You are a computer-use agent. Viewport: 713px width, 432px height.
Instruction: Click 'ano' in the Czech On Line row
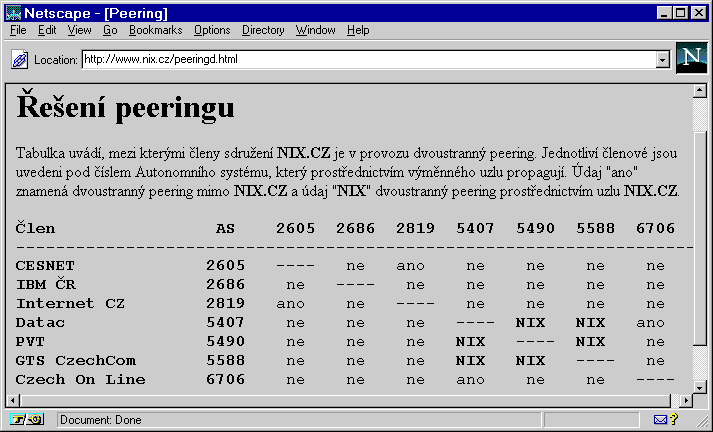471,380
